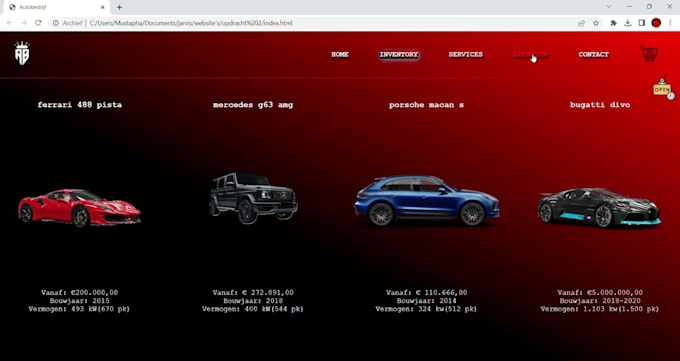Reload the page with refresh icon
680x361 pixels.
point(38,23)
